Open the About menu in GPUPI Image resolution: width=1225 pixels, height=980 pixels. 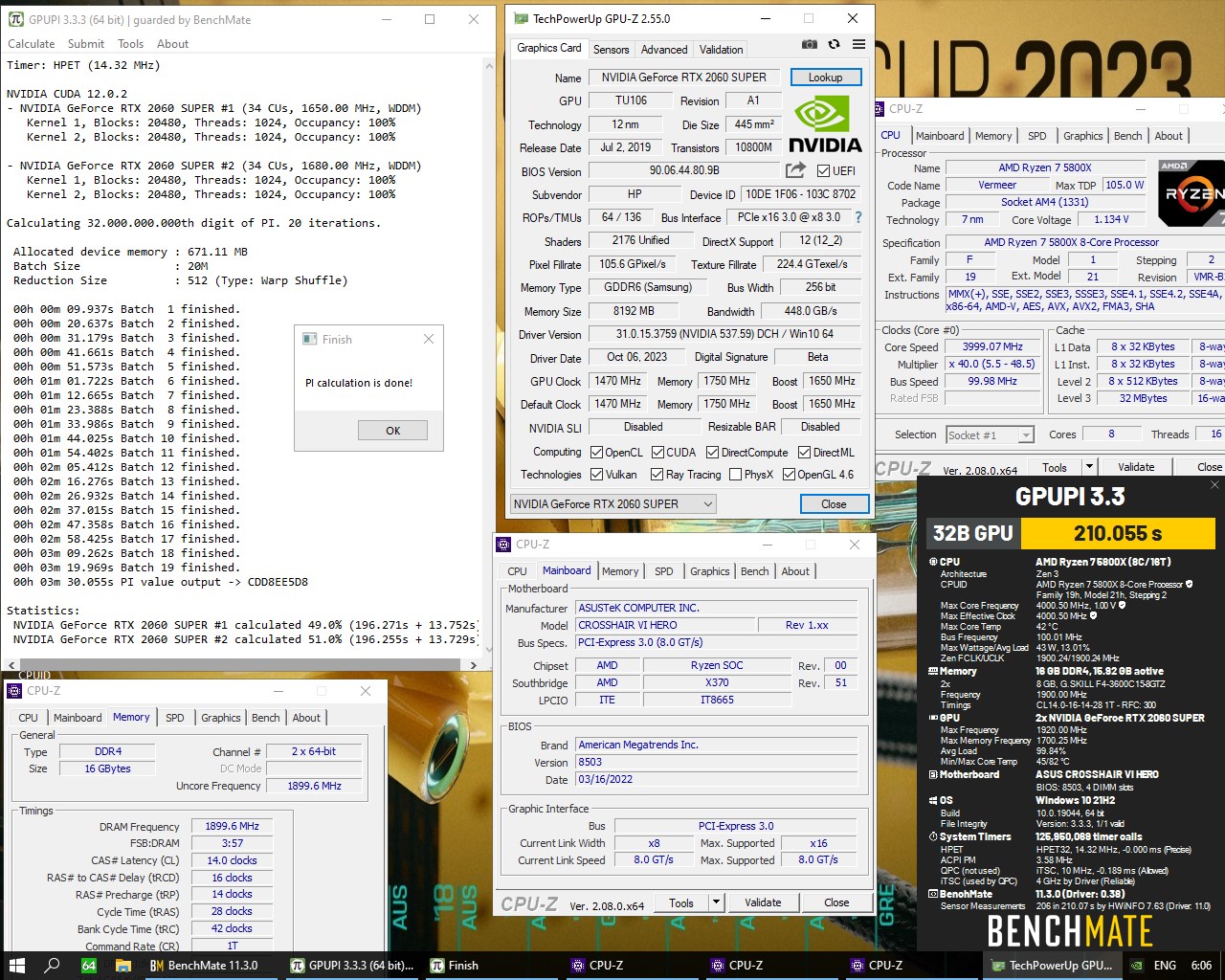(173, 44)
